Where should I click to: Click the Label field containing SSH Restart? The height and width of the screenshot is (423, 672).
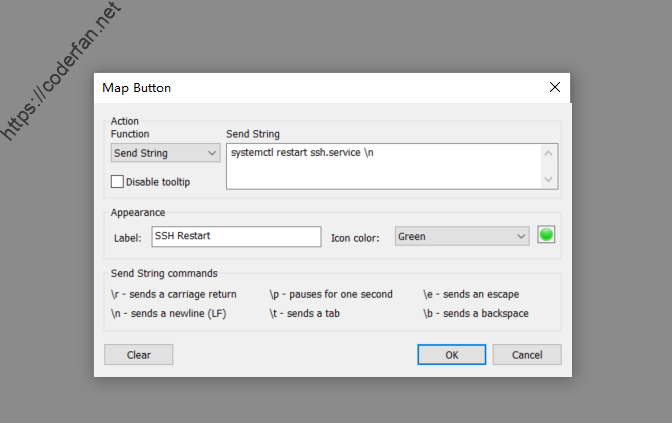coord(236,237)
